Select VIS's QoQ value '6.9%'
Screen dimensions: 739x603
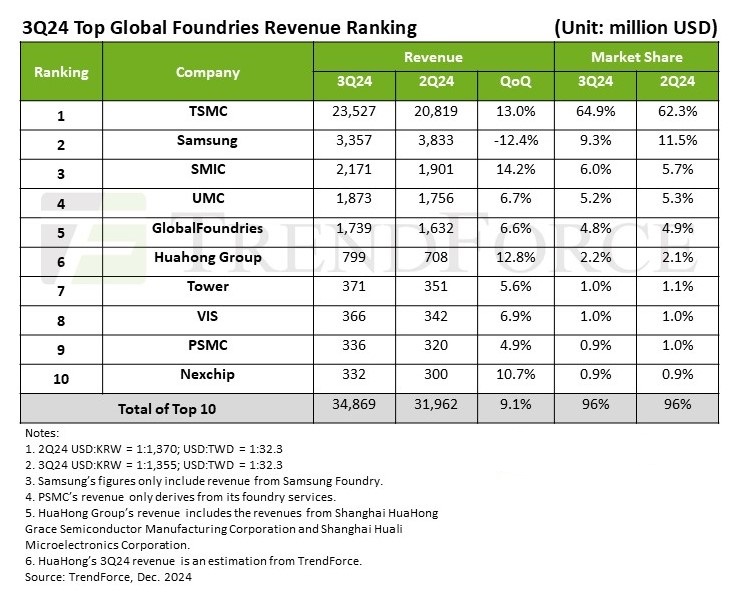click(x=516, y=316)
